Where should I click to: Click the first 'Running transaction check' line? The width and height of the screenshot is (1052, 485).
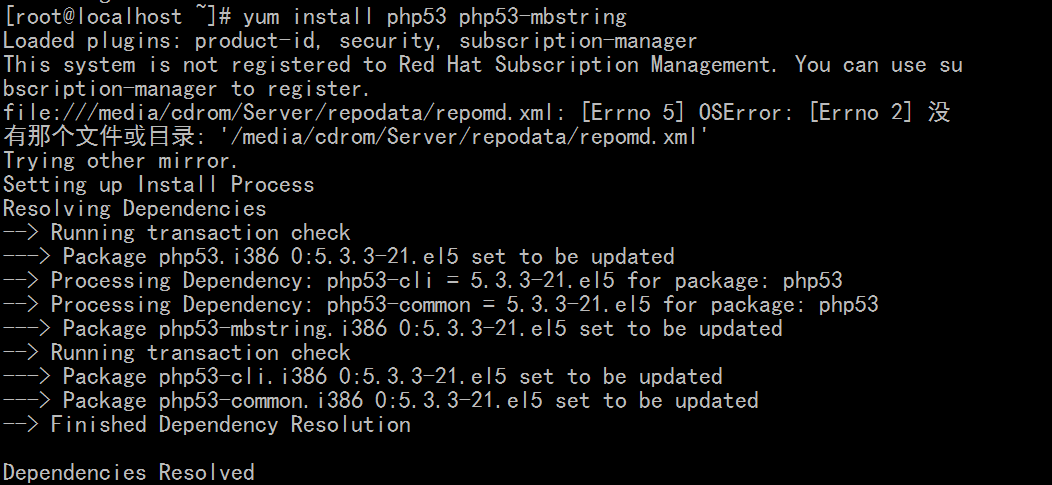click(176, 233)
